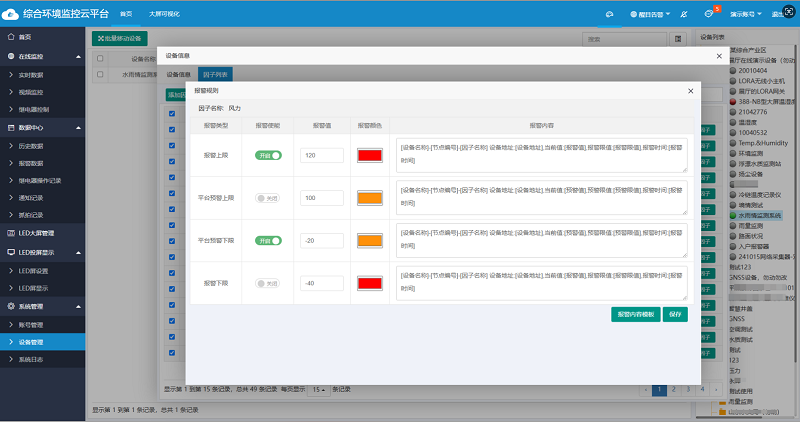The width and height of the screenshot is (800, 422).
Task: Click the 报警上限 value field showing 120
Action: (321, 156)
